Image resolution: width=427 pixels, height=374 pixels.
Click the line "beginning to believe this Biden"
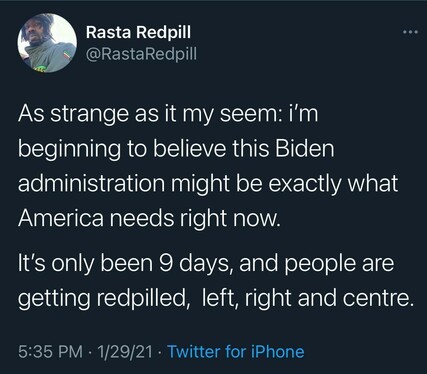[x=176, y=149]
